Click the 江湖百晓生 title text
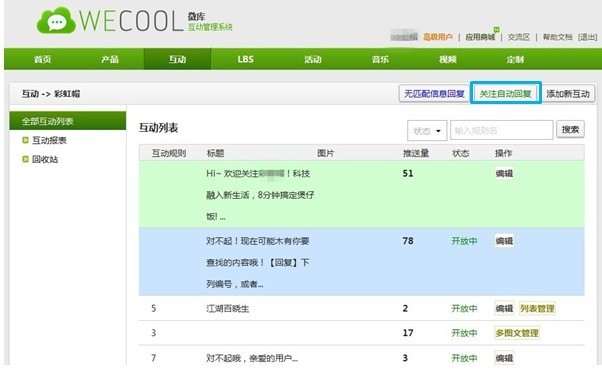 (228, 308)
